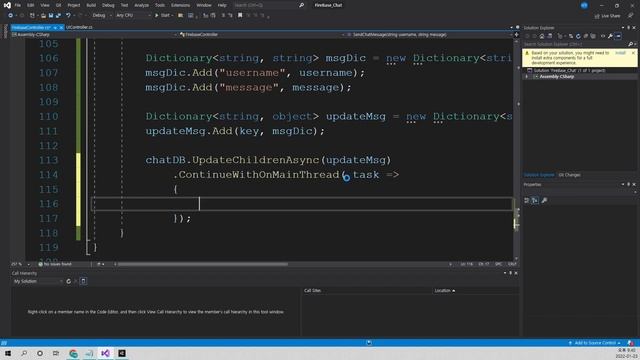Viewport: 640px width, 360px height.
Task: Open the Debug configuration dropdown
Action: coord(101,16)
